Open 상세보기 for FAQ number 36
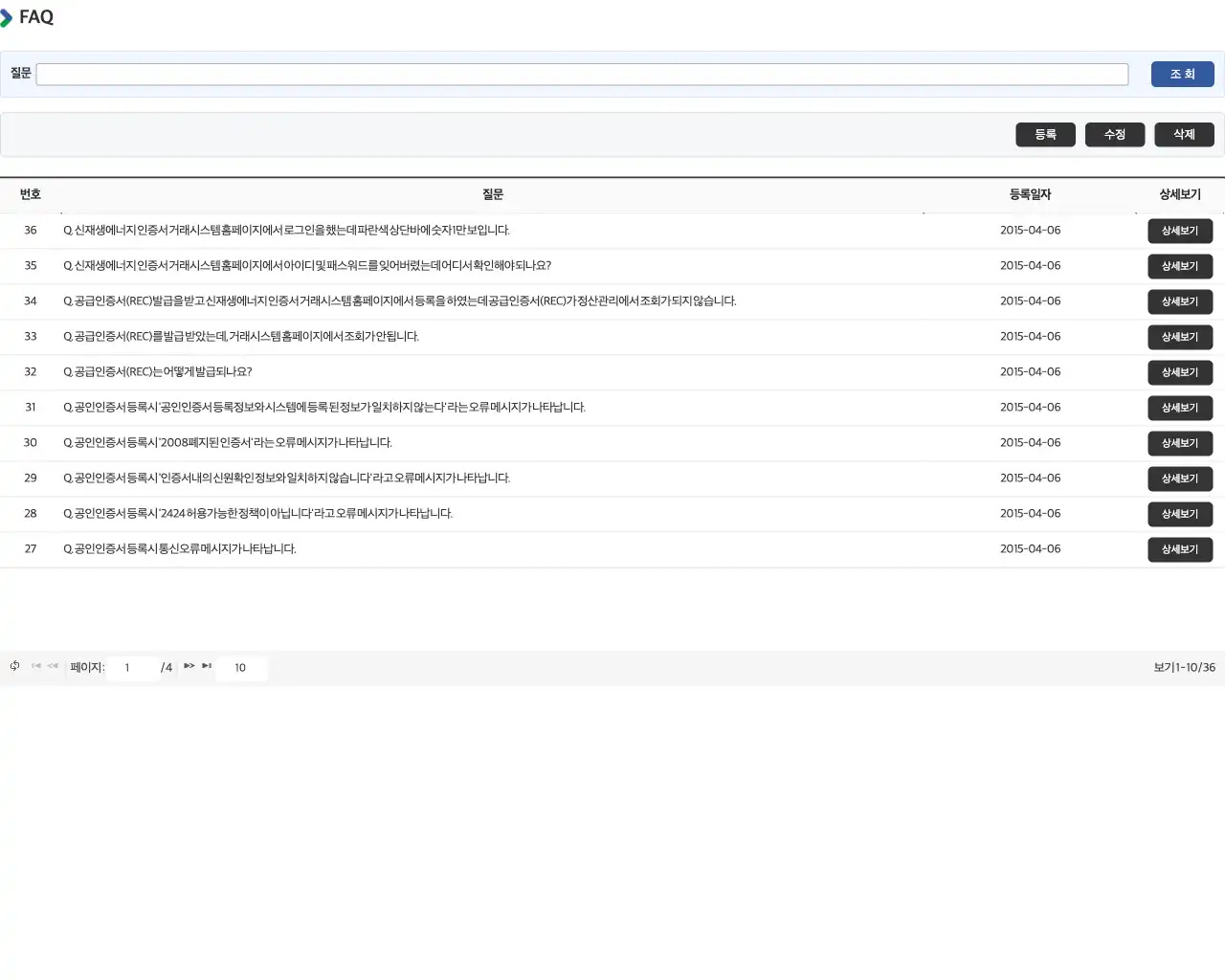 click(1180, 231)
